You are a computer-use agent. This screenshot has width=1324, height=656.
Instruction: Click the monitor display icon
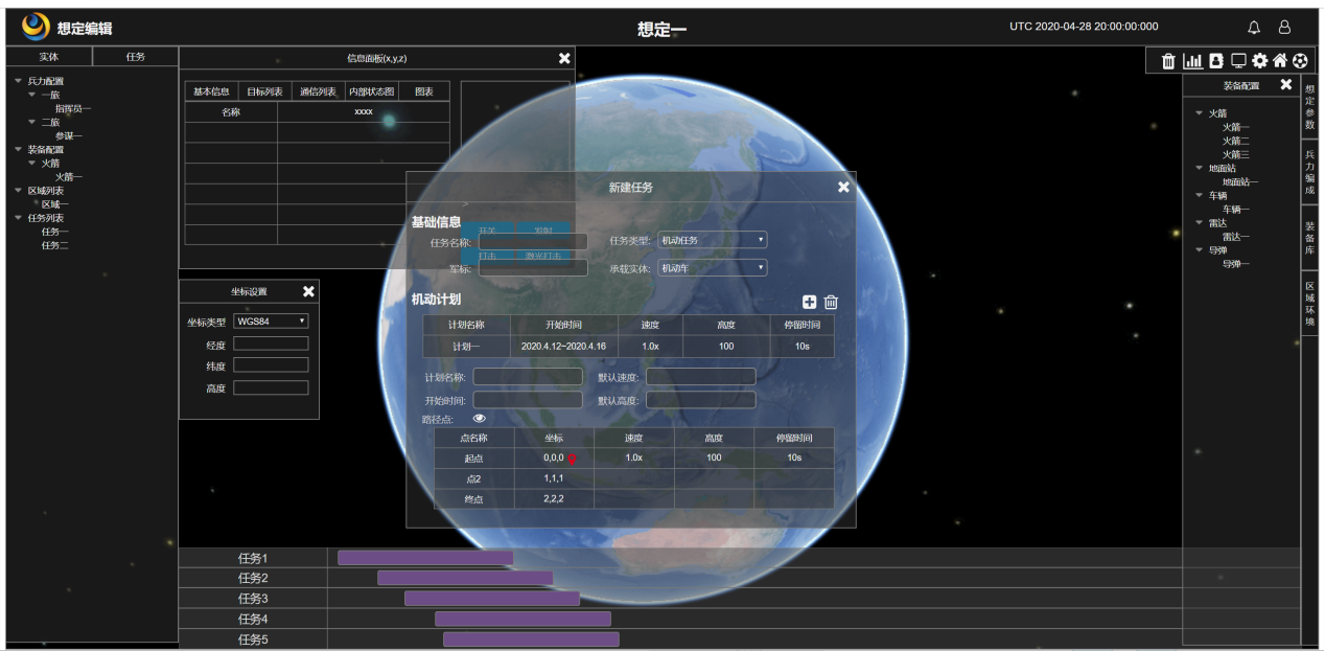coord(1238,61)
